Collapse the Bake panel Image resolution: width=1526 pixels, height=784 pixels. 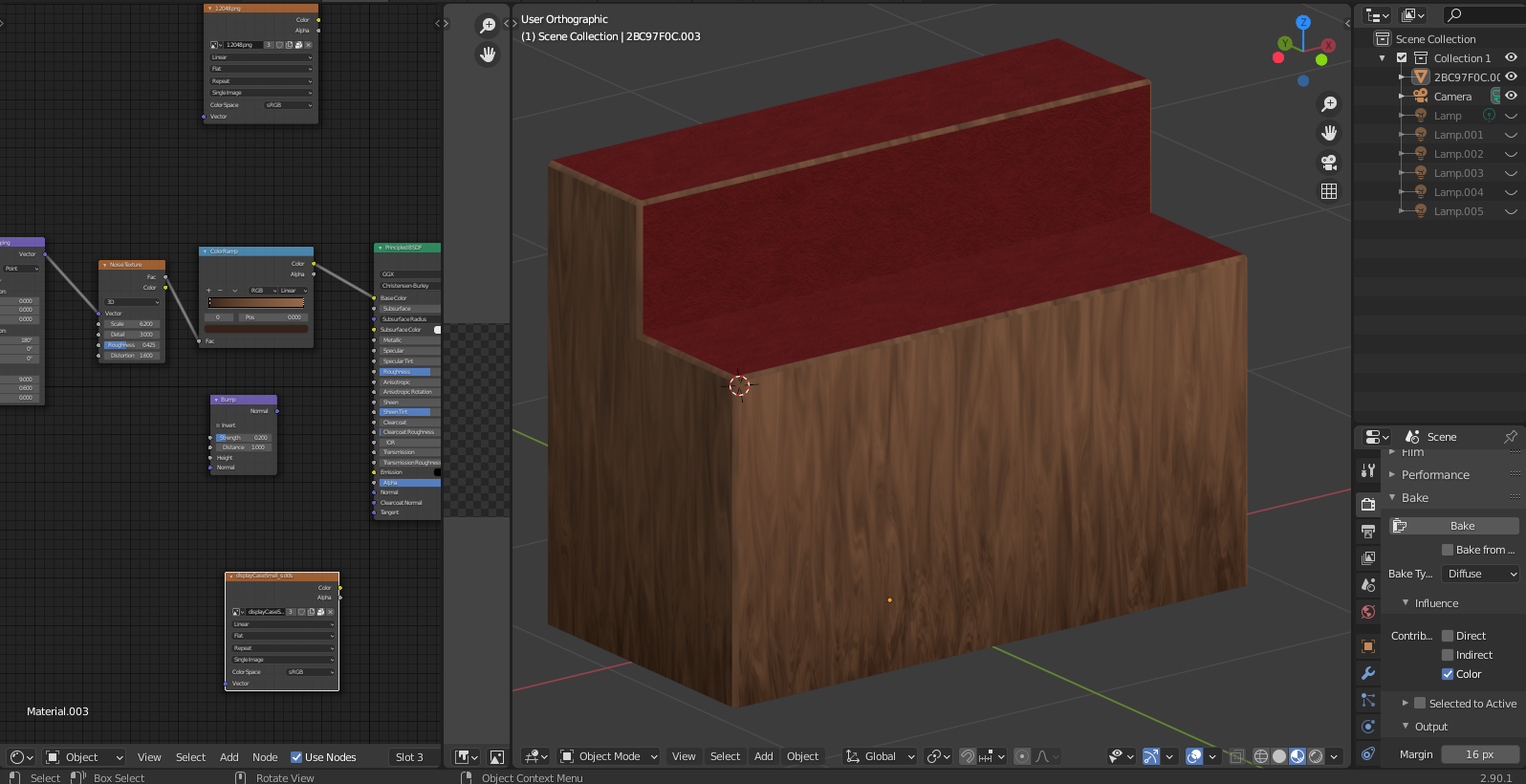tap(1414, 498)
